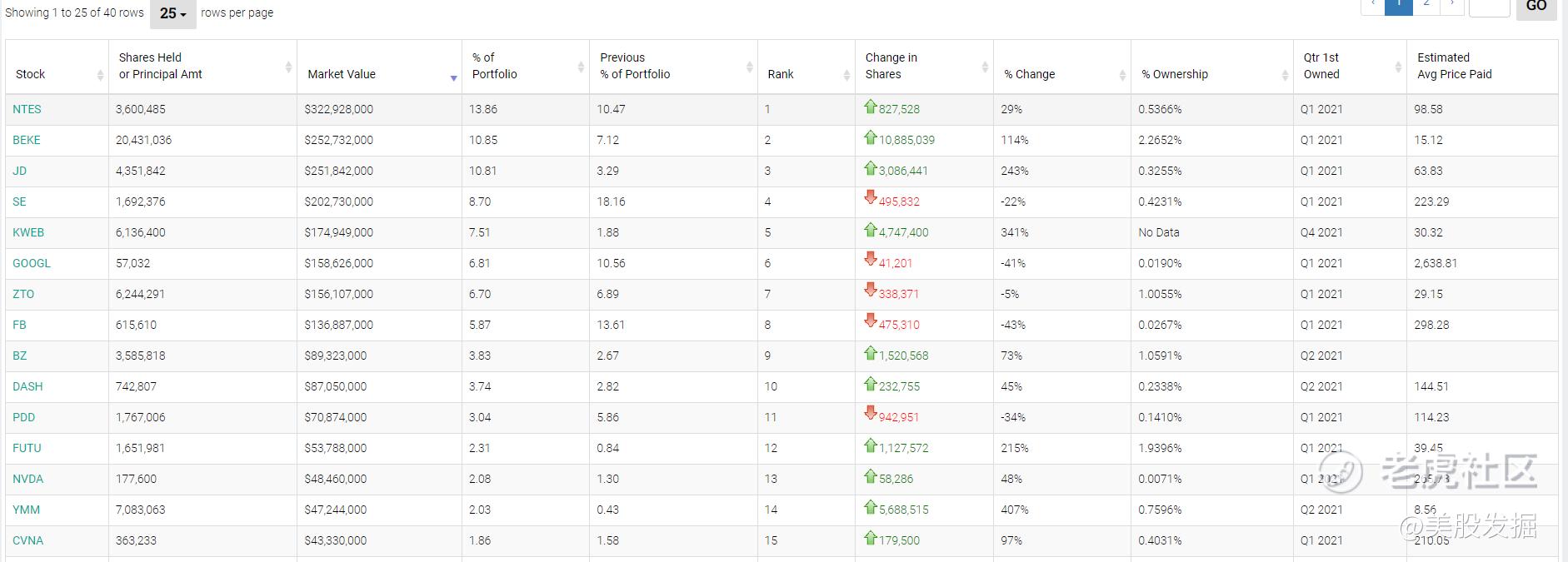Open the KWEB stock link
Viewport: 1568px width, 562px height.
click(x=28, y=232)
